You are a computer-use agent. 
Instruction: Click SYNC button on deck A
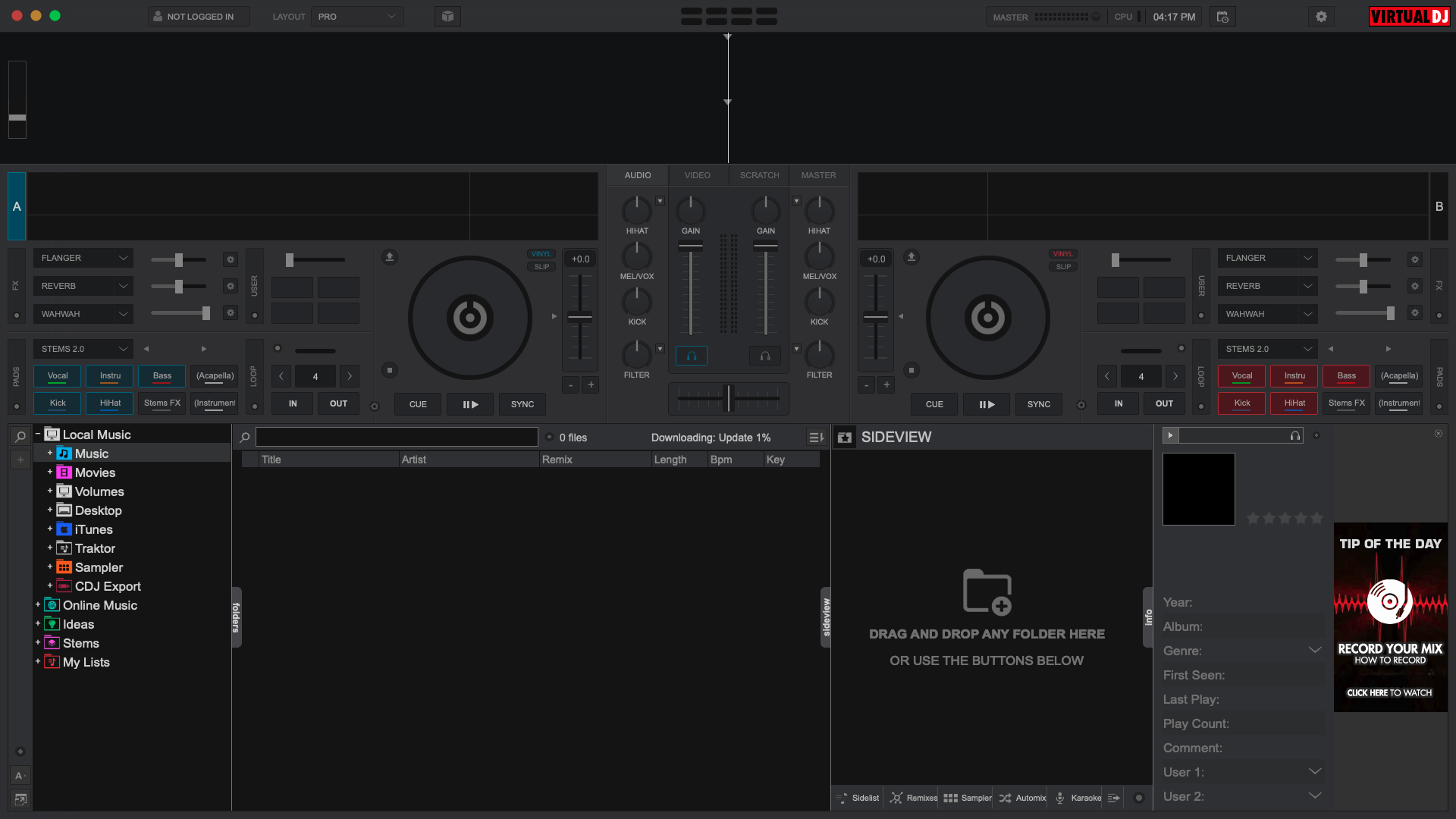point(522,404)
